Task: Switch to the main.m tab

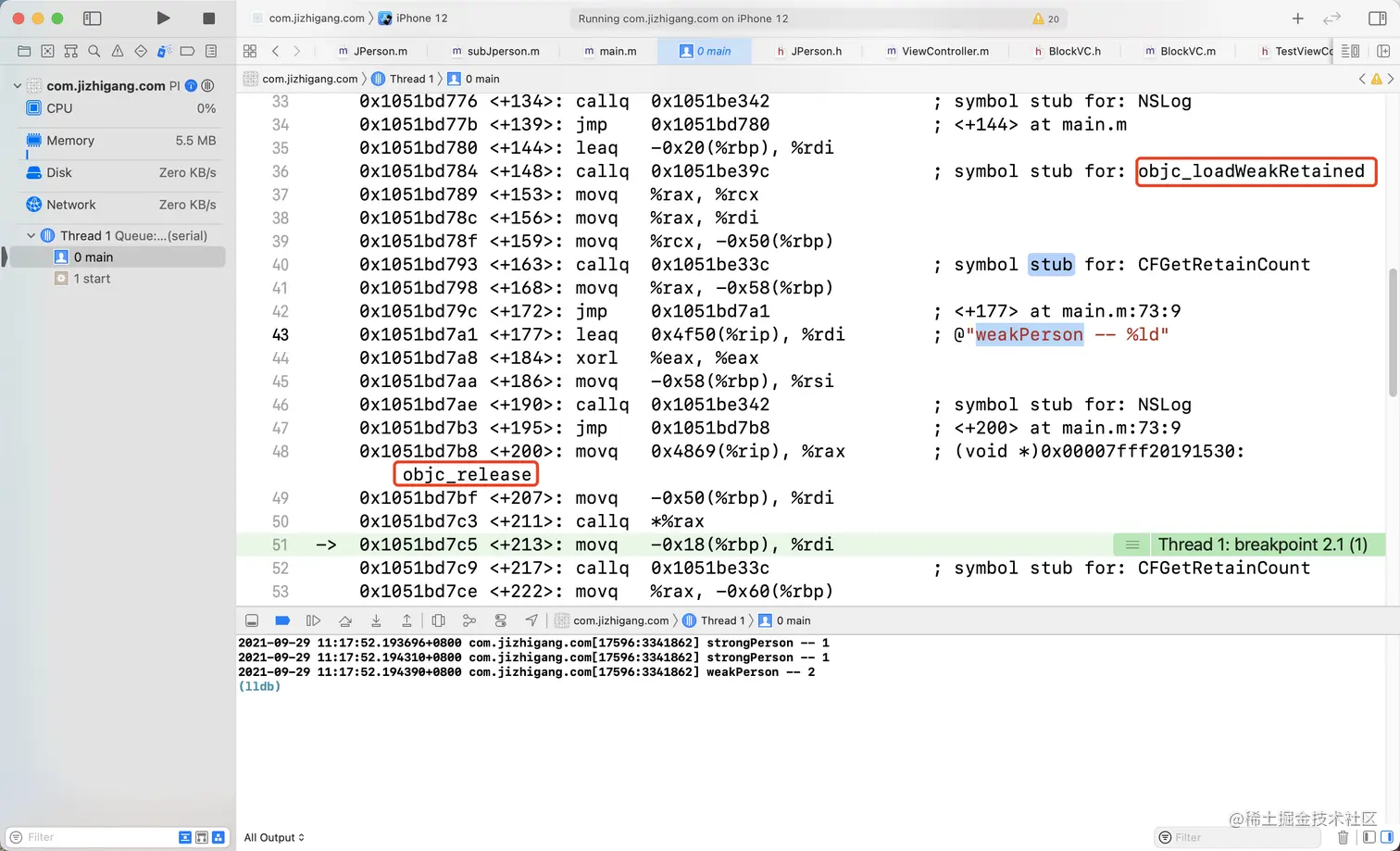Action: point(610,51)
